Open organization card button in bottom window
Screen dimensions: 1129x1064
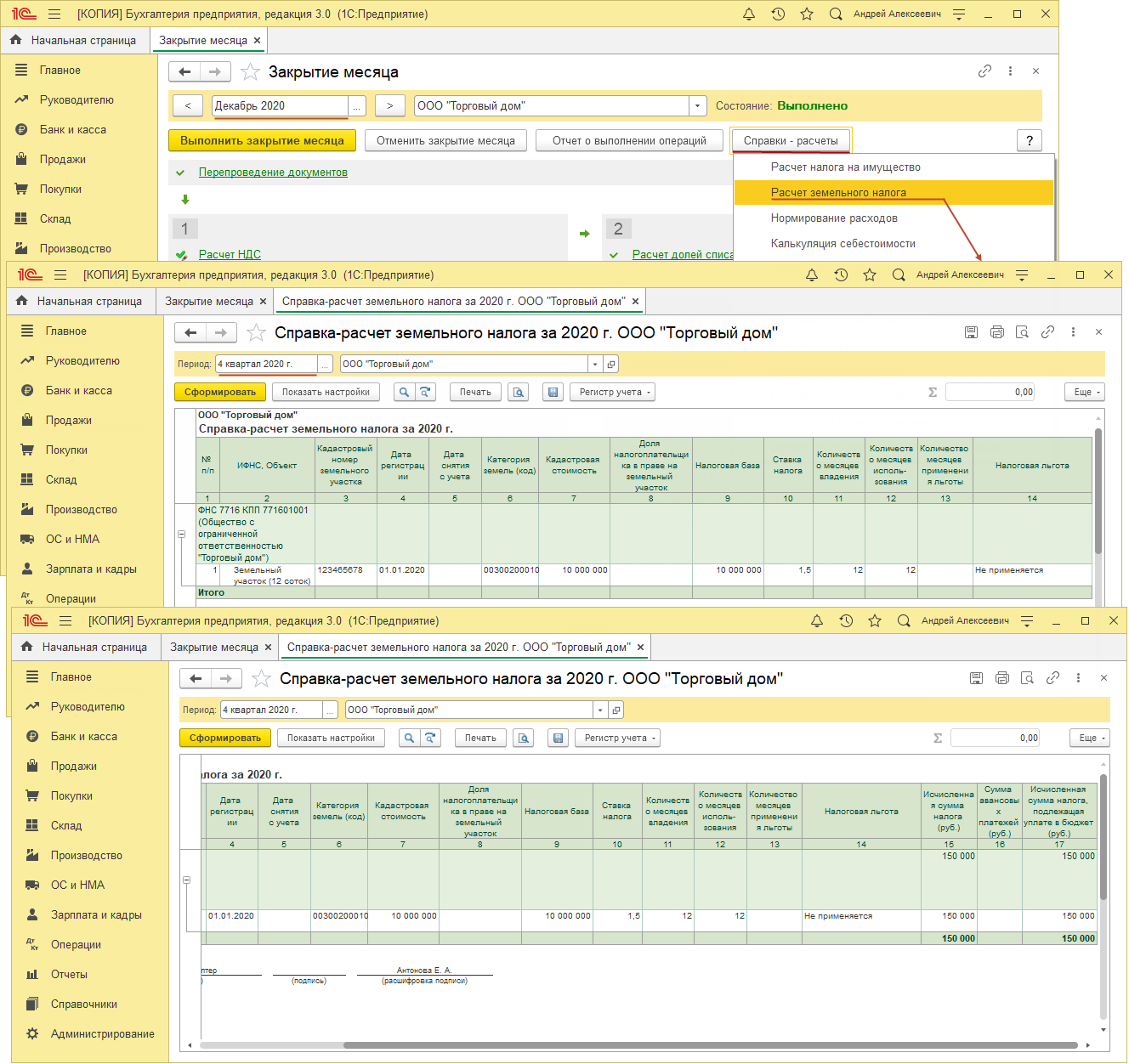616,710
